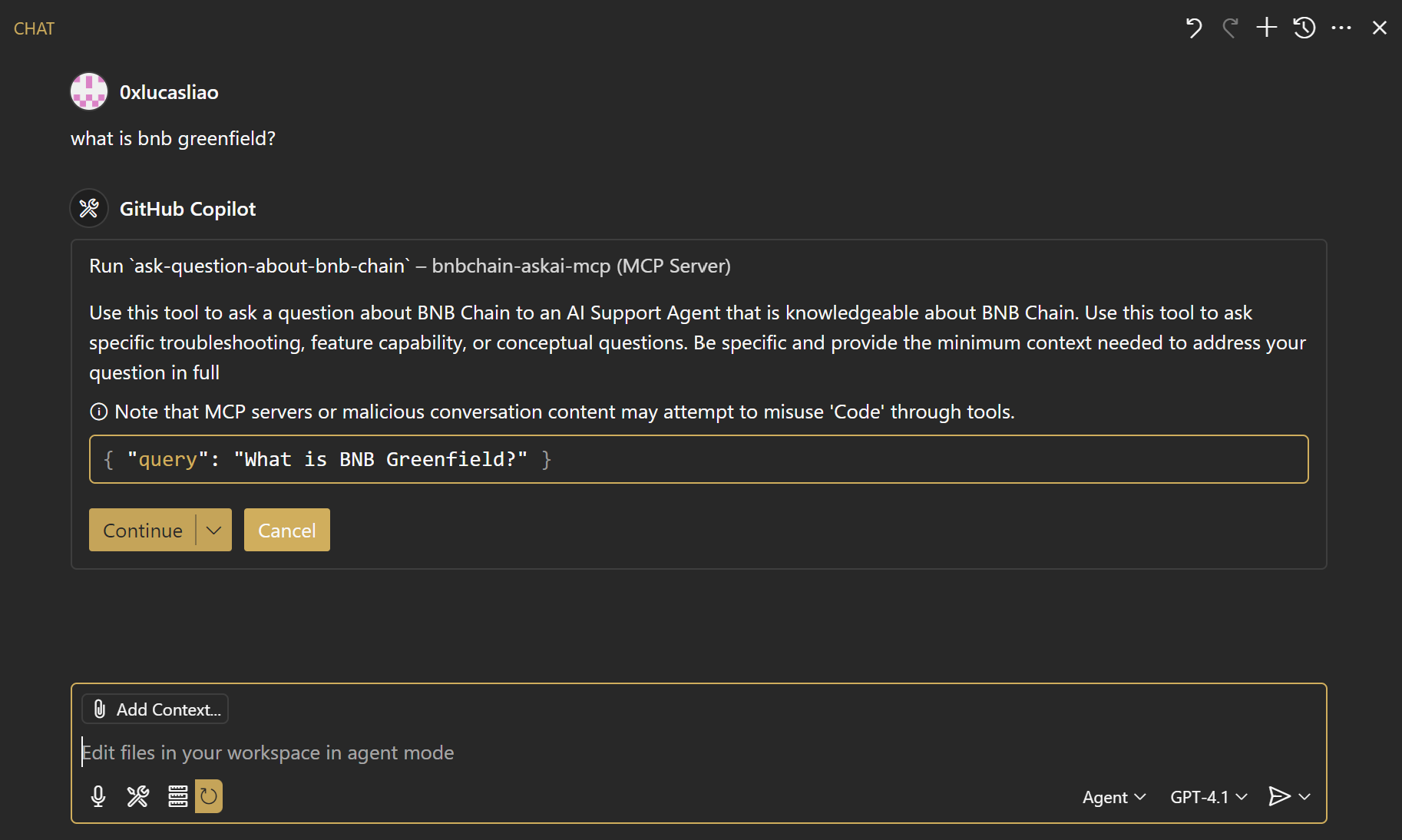Open the more actions ellipsis menu
The image size is (1402, 840).
(1341, 28)
